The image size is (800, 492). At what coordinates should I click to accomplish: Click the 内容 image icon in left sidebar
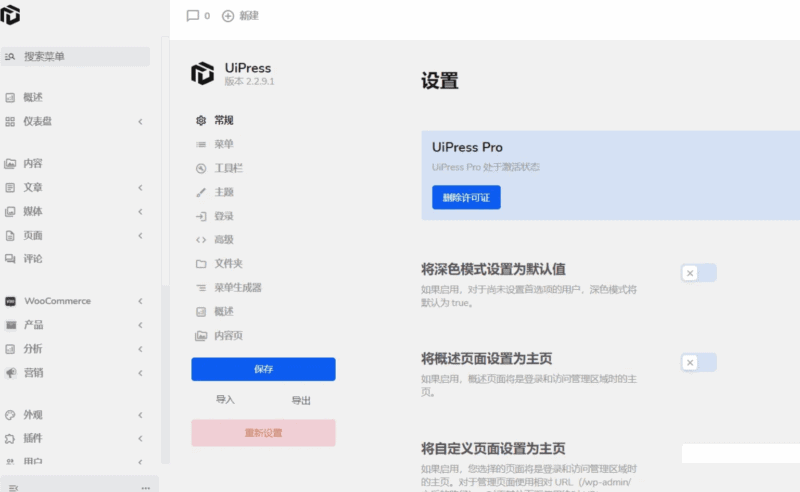[x=10, y=164]
